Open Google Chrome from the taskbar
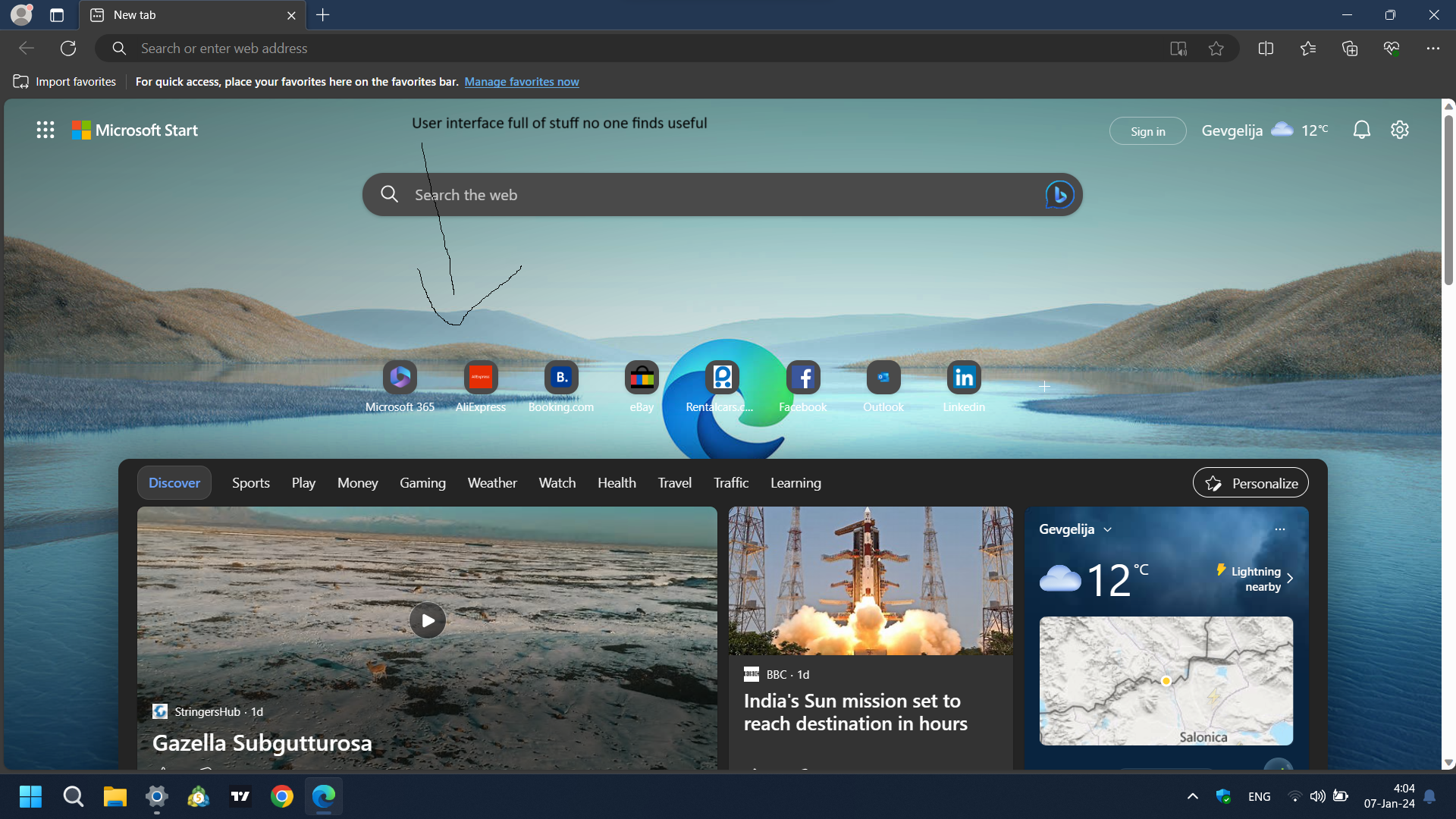Image resolution: width=1456 pixels, height=819 pixels. tap(282, 796)
